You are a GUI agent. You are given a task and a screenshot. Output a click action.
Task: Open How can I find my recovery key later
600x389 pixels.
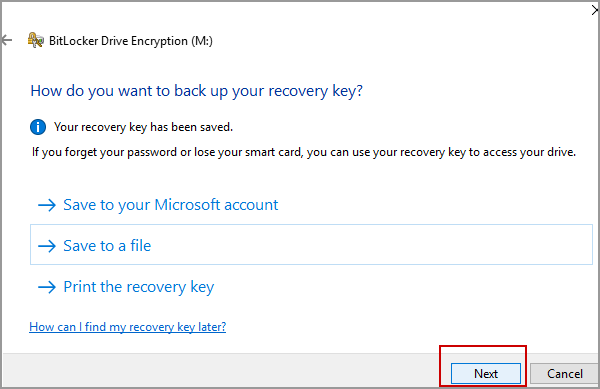click(x=127, y=327)
